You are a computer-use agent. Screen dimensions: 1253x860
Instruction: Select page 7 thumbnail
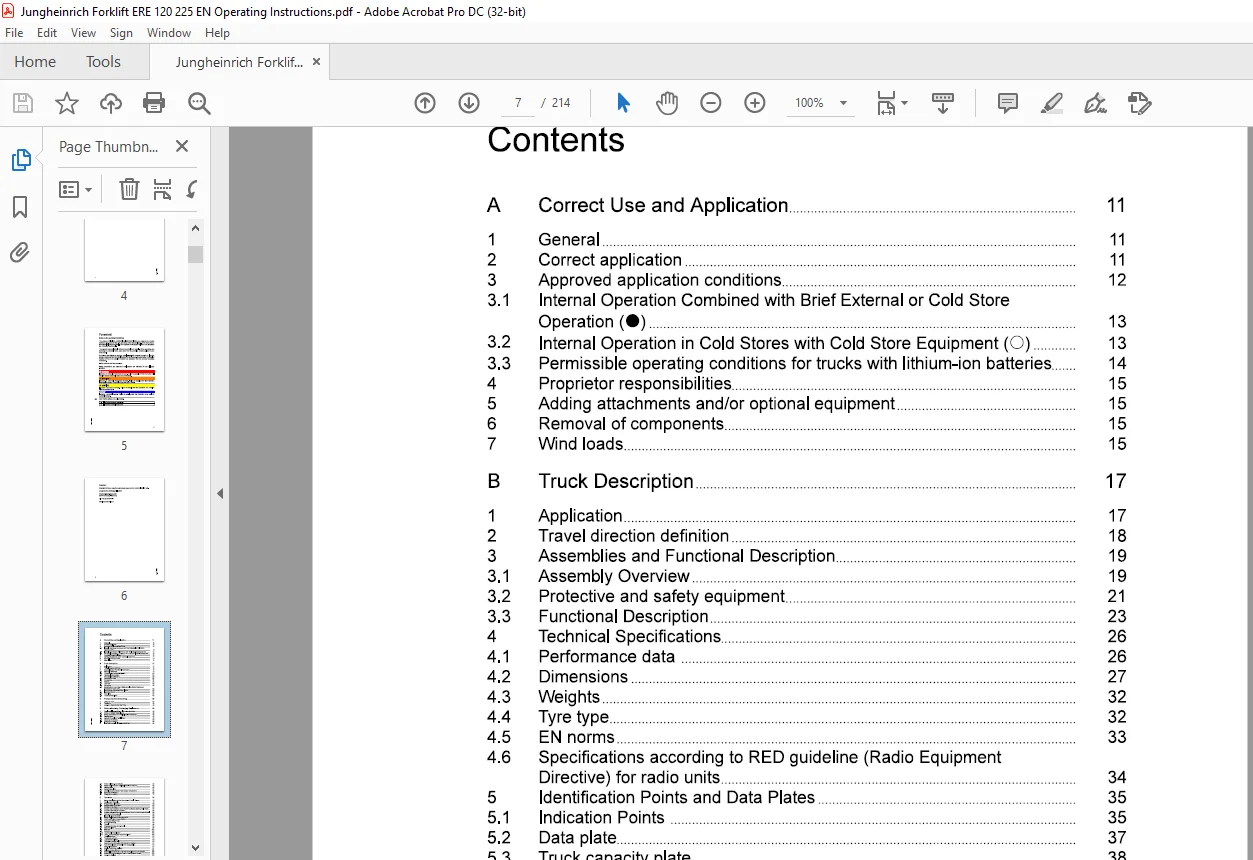(x=124, y=679)
